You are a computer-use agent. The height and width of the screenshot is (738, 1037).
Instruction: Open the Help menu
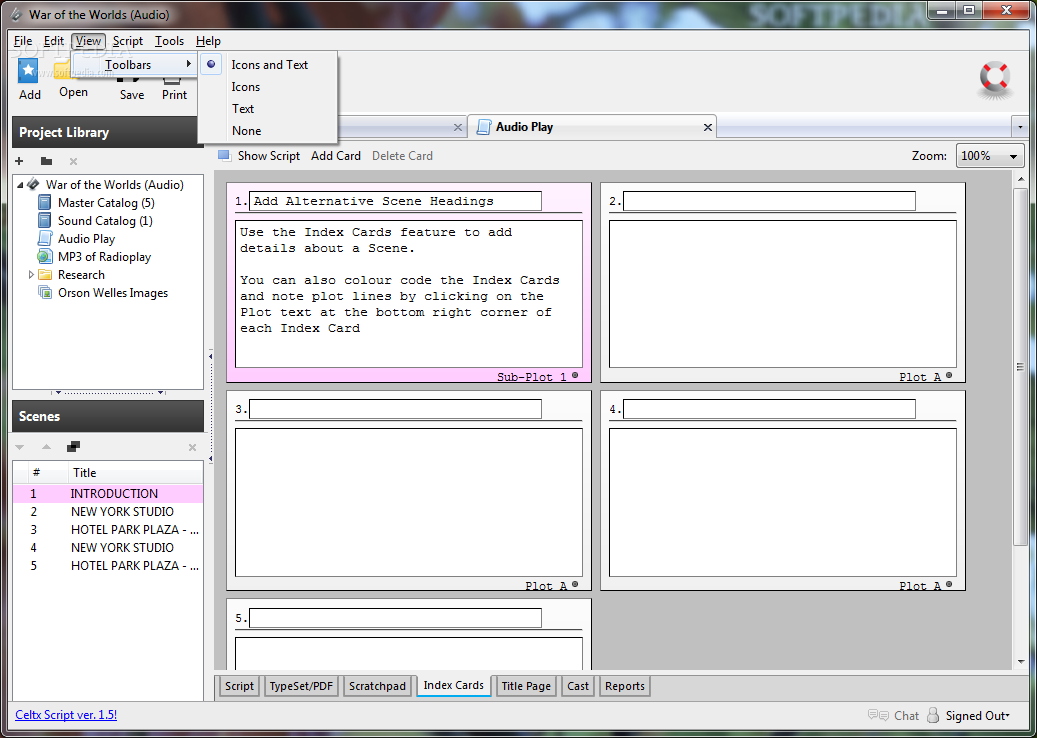pyautogui.click(x=208, y=41)
